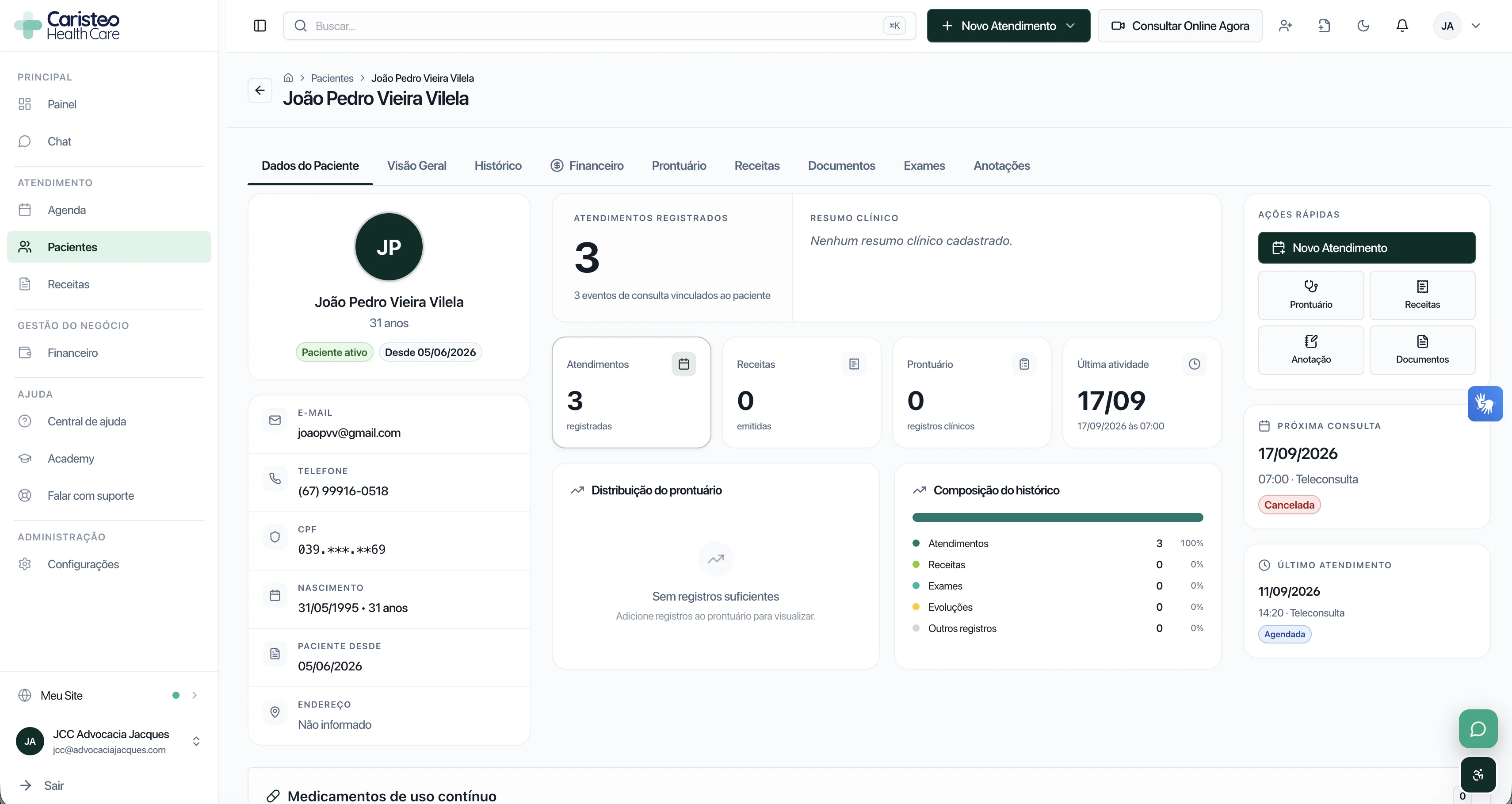Image resolution: width=1512 pixels, height=804 pixels.
Task: Open the accessibility options button
Action: click(1478, 775)
